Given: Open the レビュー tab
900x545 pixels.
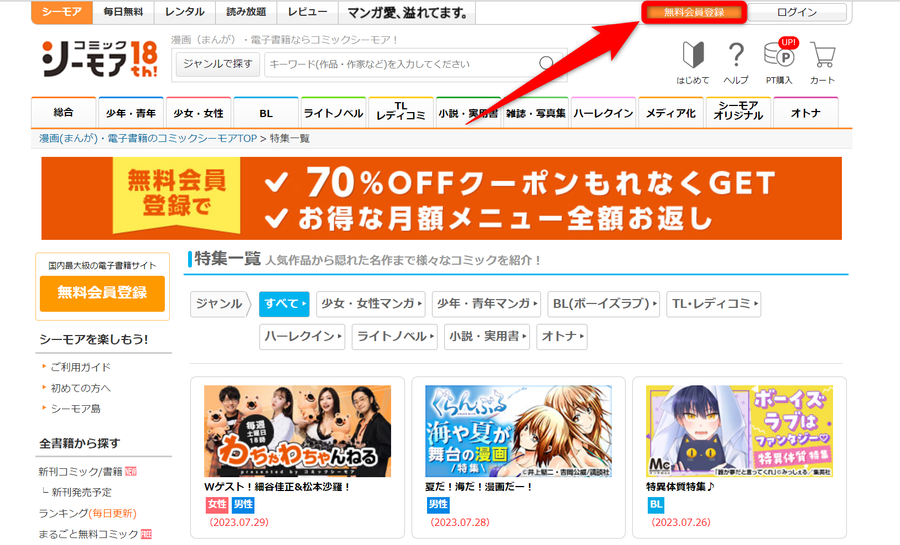Looking at the screenshot, I should click(x=308, y=12).
